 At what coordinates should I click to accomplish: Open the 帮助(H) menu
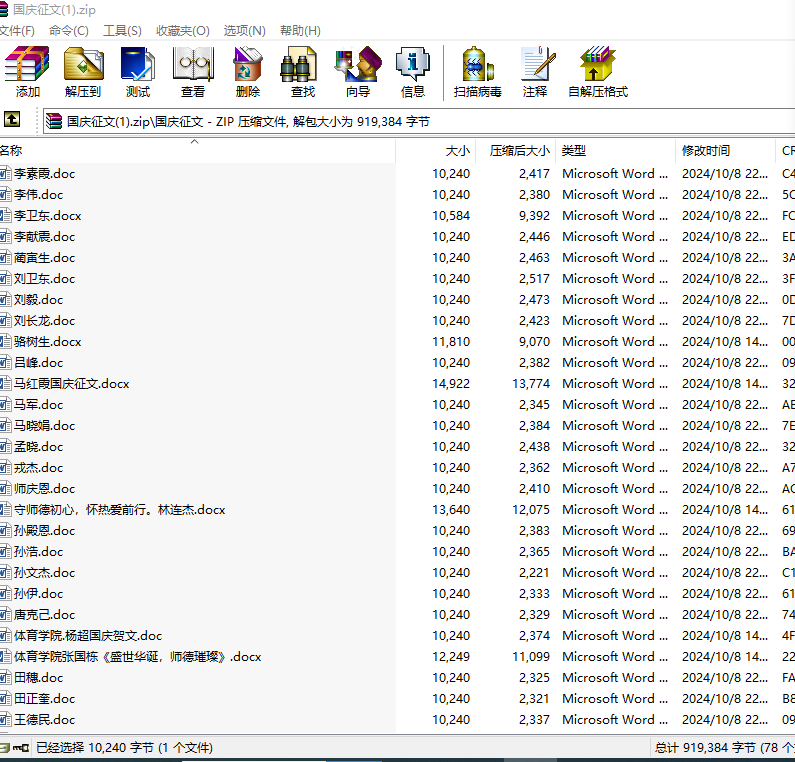click(300, 31)
